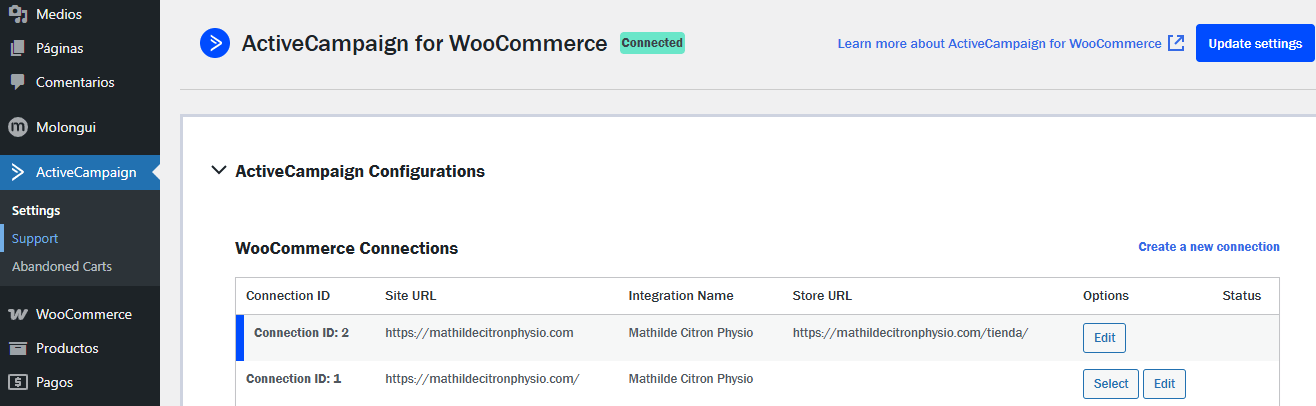
Task: Click the Pagos dollar icon
Action: [x=17, y=382]
